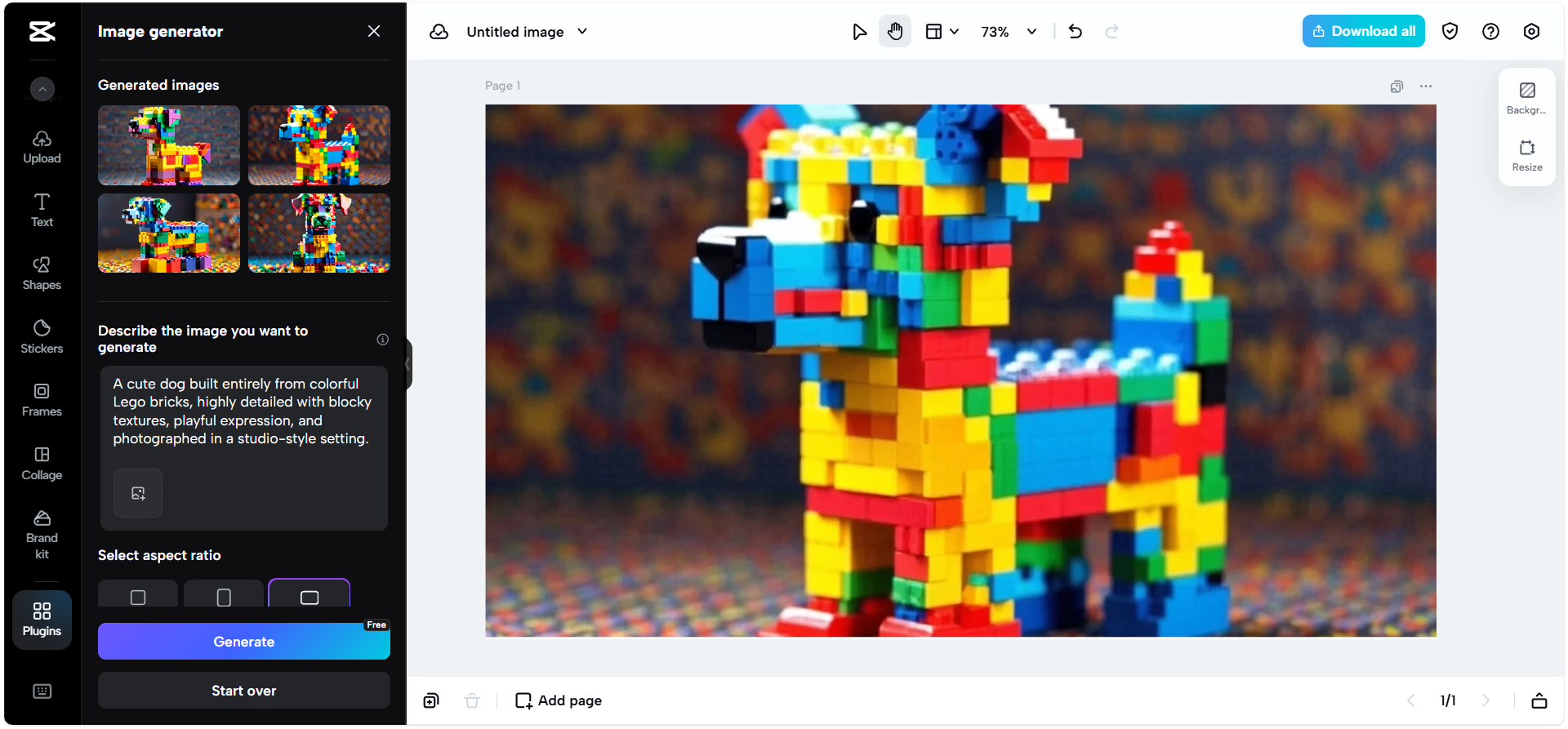
Task: Add reference image to prompt
Action: pyautogui.click(x=138, y=493)
